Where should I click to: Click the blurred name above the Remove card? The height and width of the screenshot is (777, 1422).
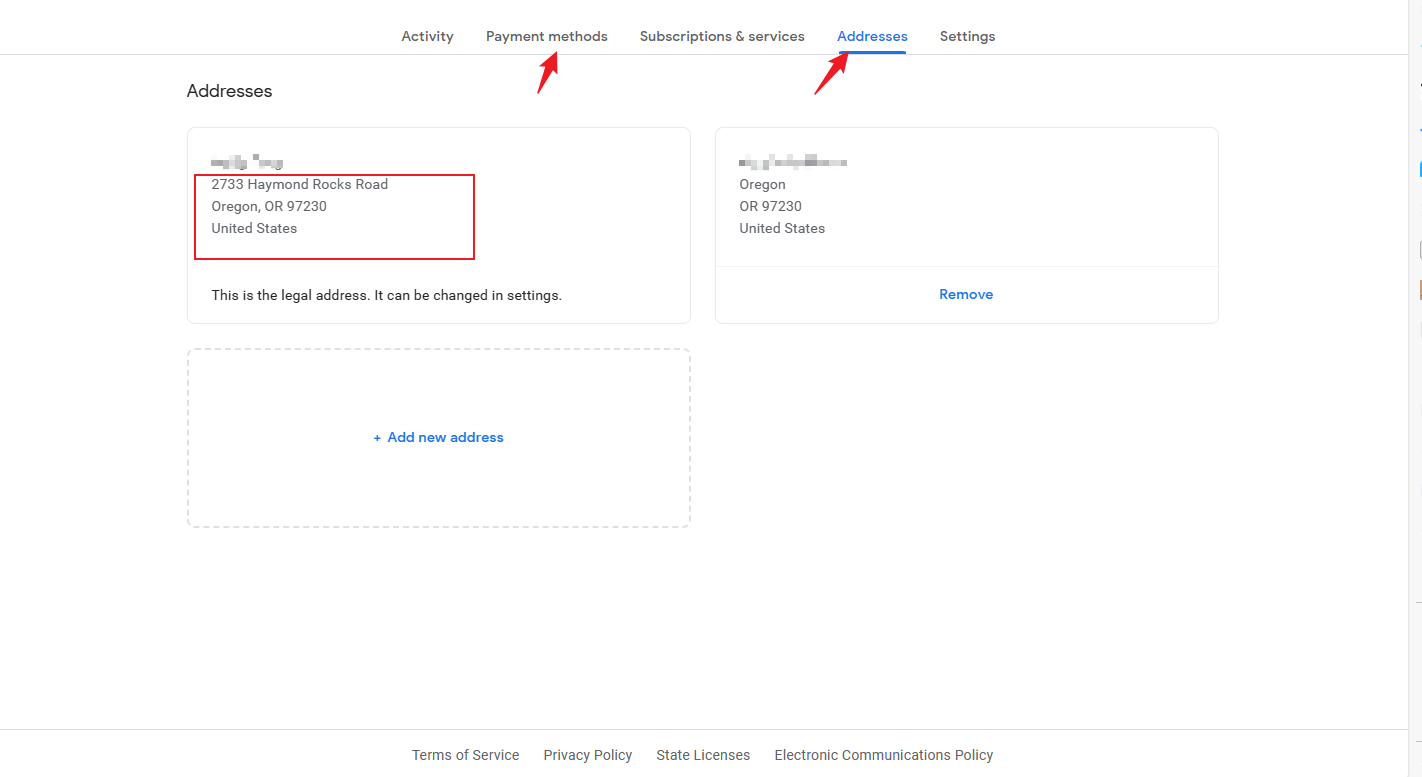pos(793,161)
